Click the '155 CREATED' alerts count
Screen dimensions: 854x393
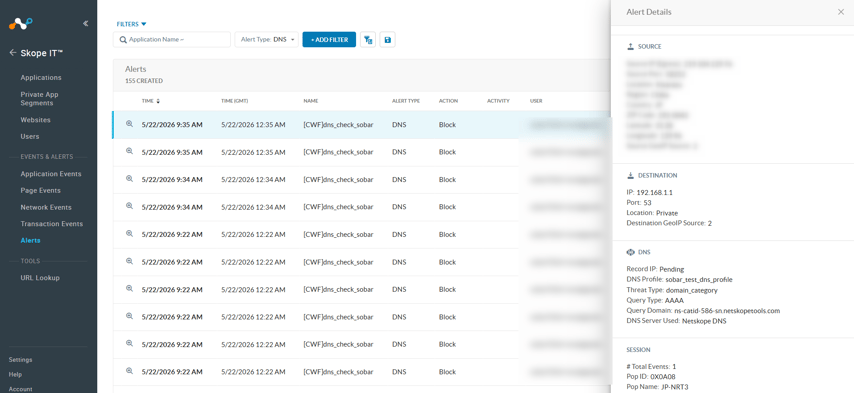point(144,81)
